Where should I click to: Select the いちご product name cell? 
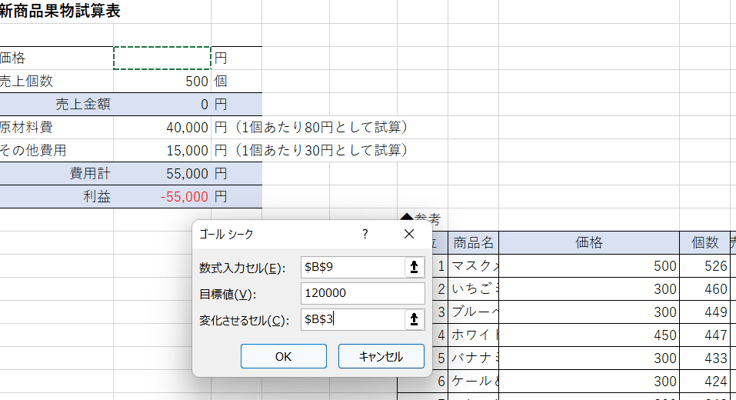(x=473, y=289)
